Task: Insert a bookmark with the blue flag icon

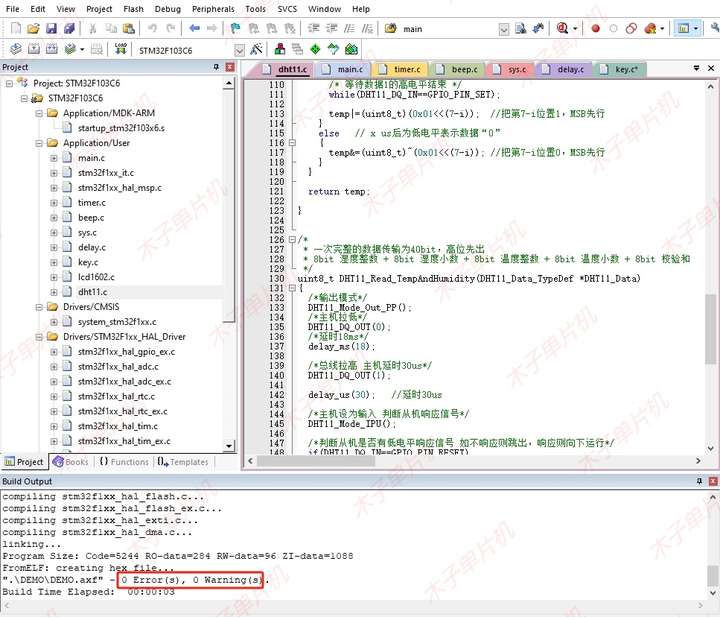Action: tap(235, 28)
